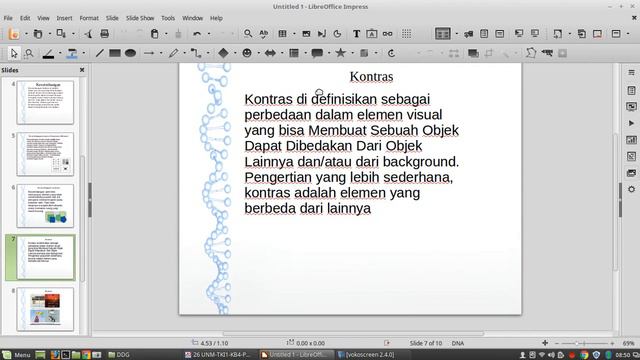Click the Display Grid dotted icon
Screen dimensions: 640x360
point(407,34)
